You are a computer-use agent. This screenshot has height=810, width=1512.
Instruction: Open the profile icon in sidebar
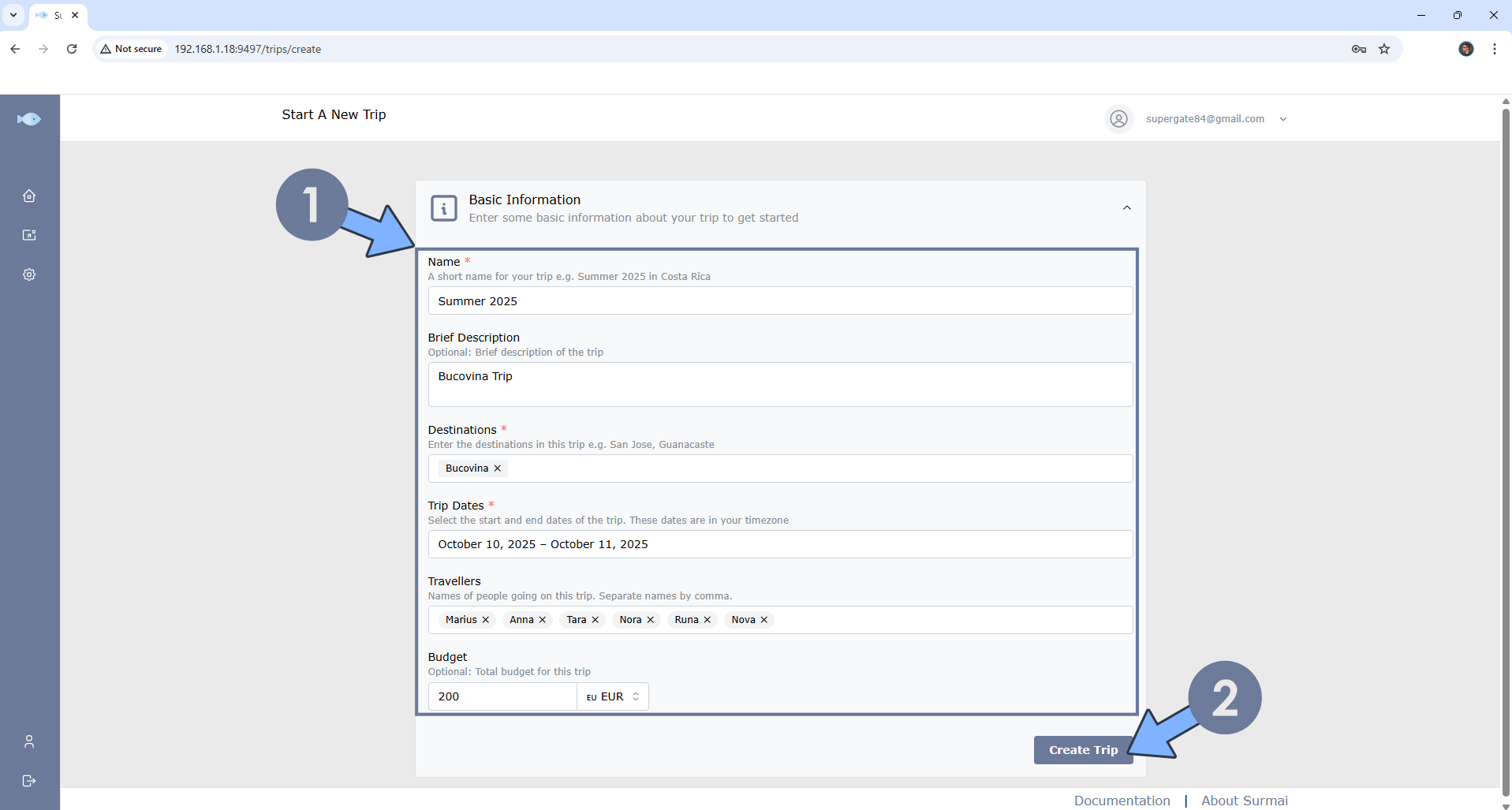point(29,741)
